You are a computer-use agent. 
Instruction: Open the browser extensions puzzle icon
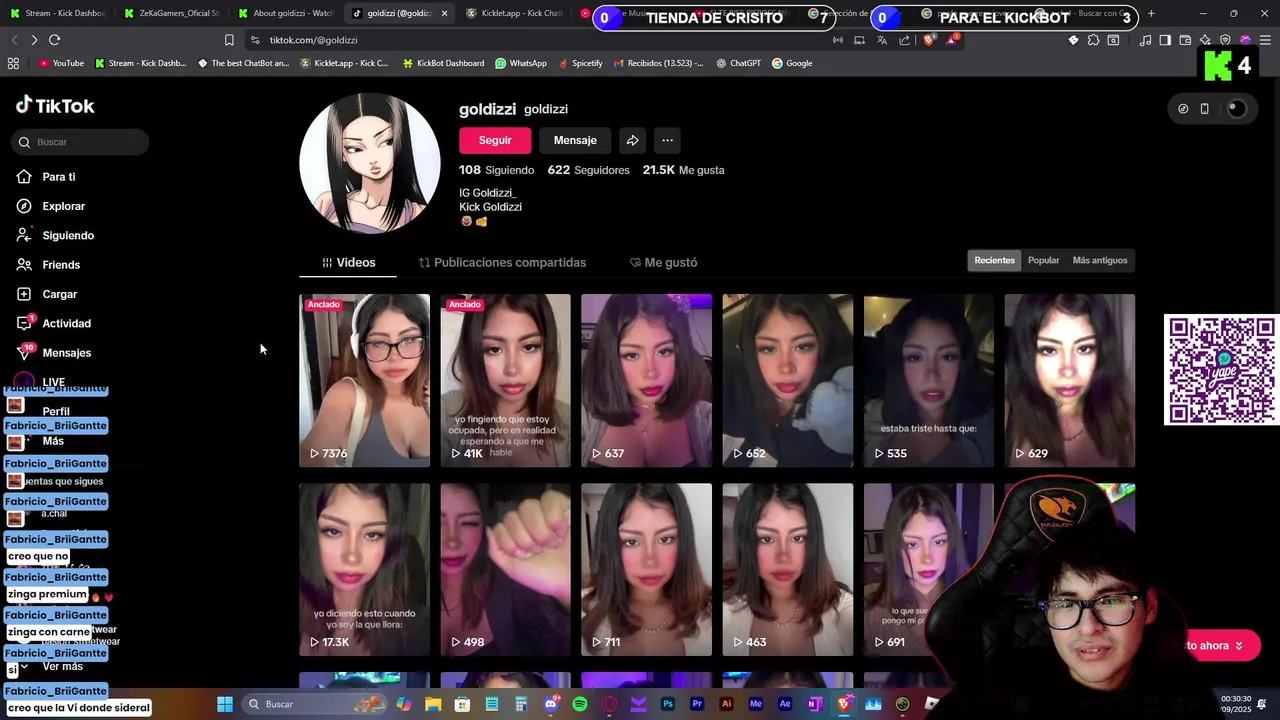(1093, 40)
